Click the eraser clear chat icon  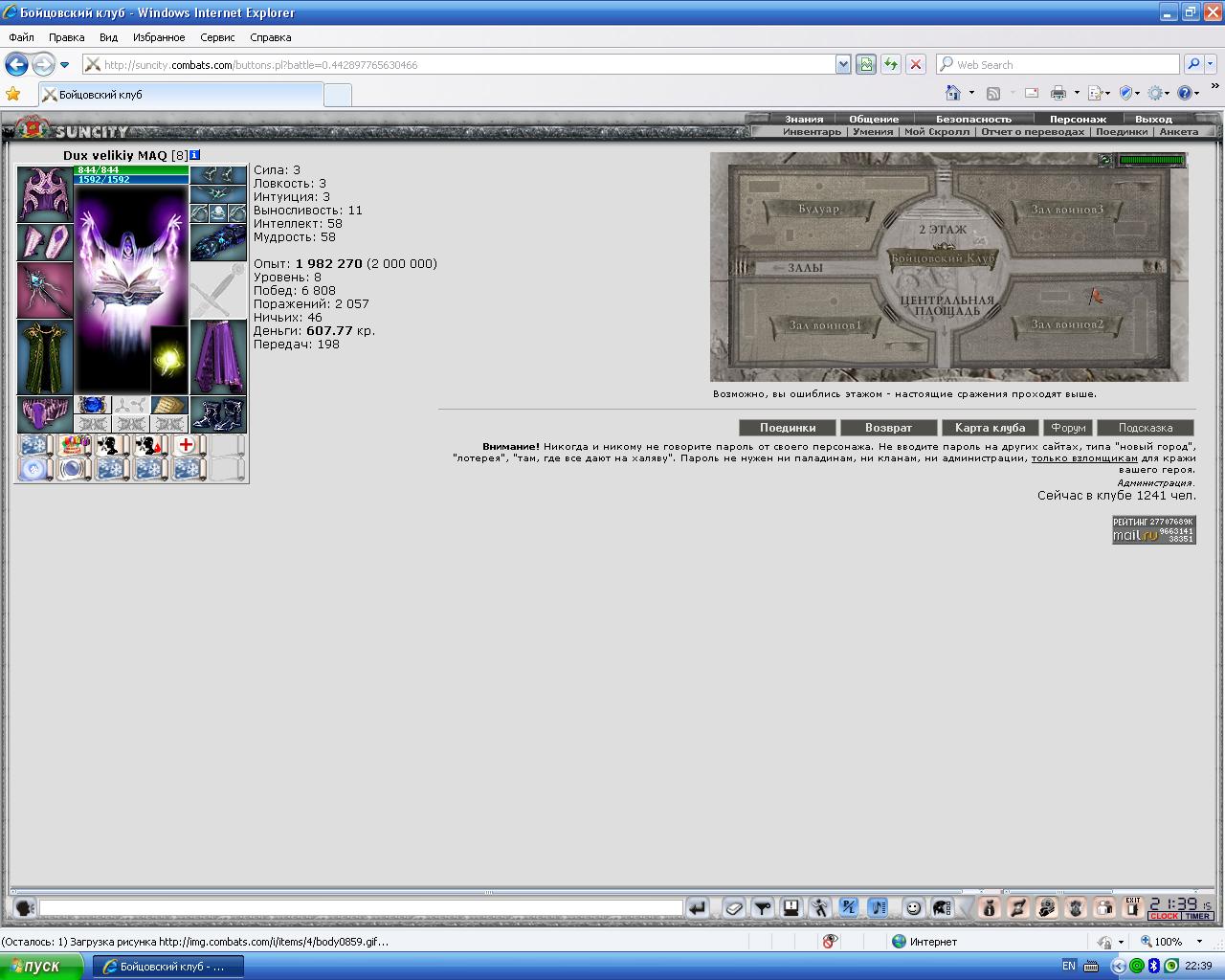click(734, 907)
